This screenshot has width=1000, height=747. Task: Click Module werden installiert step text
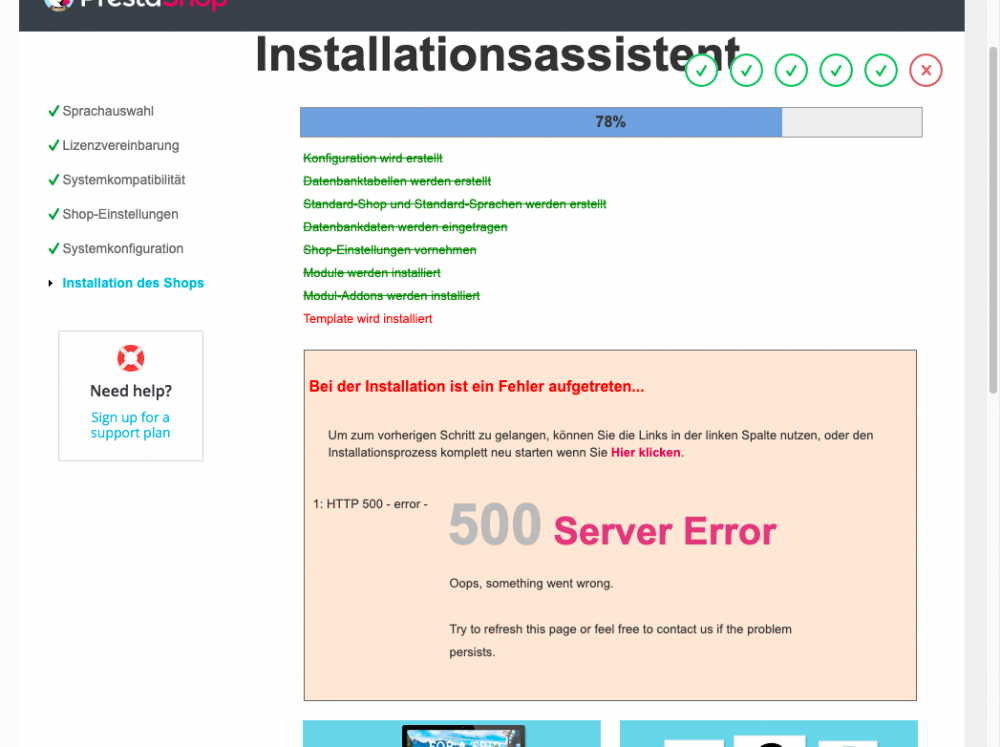point(372,273)
